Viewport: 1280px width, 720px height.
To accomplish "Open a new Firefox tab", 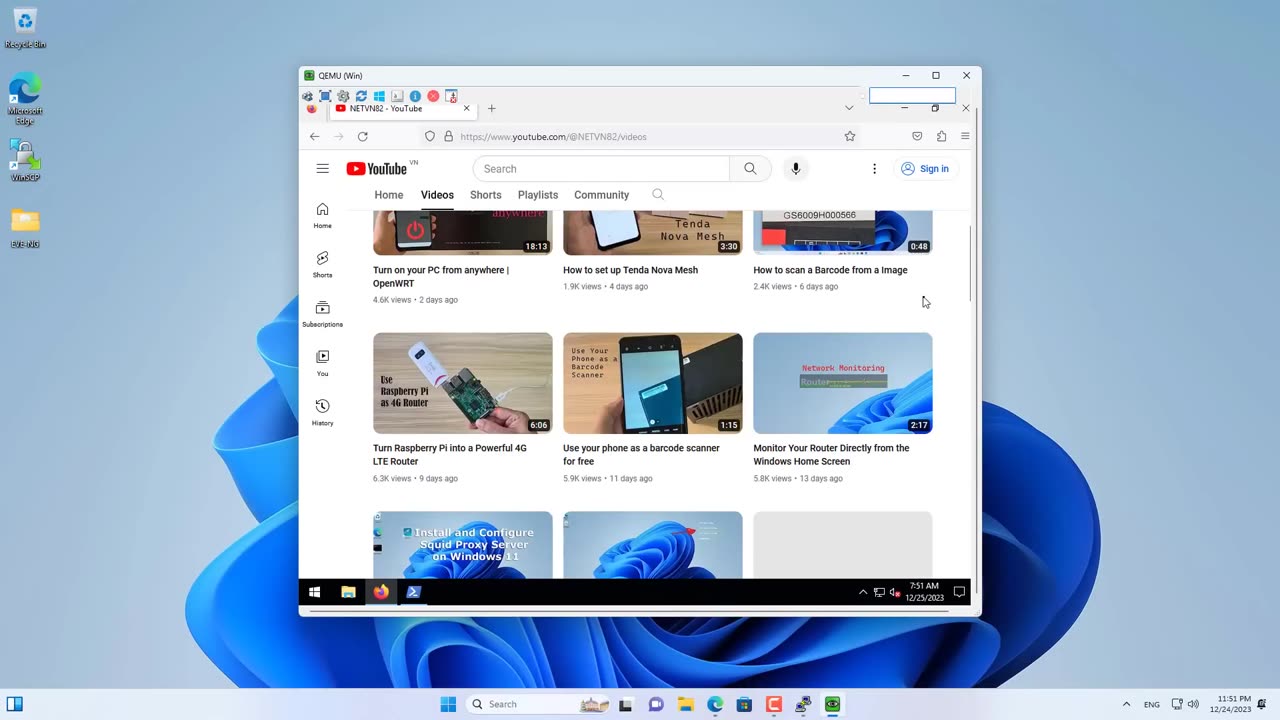I will [x=491, y=108].
